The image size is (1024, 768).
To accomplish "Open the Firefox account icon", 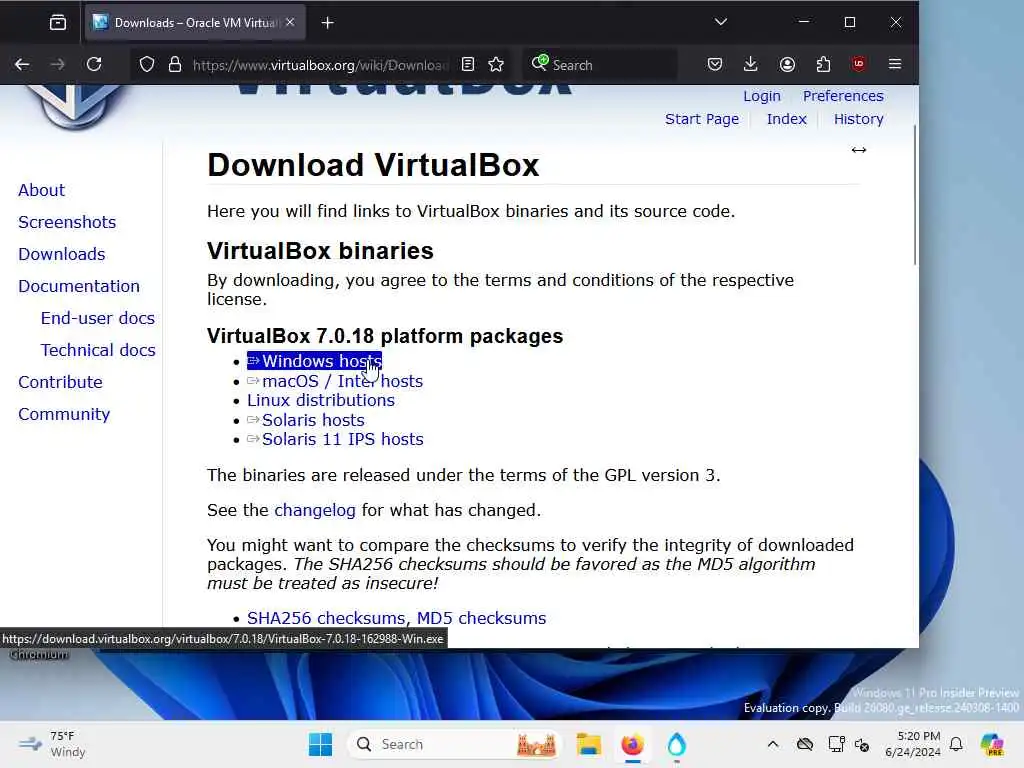I will tap(787, 64).
